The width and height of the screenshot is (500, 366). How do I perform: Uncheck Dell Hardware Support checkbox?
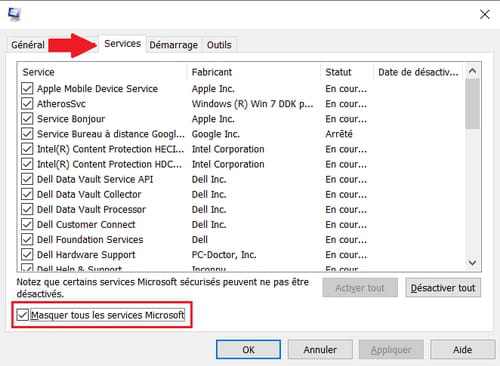tap(27, 255)
